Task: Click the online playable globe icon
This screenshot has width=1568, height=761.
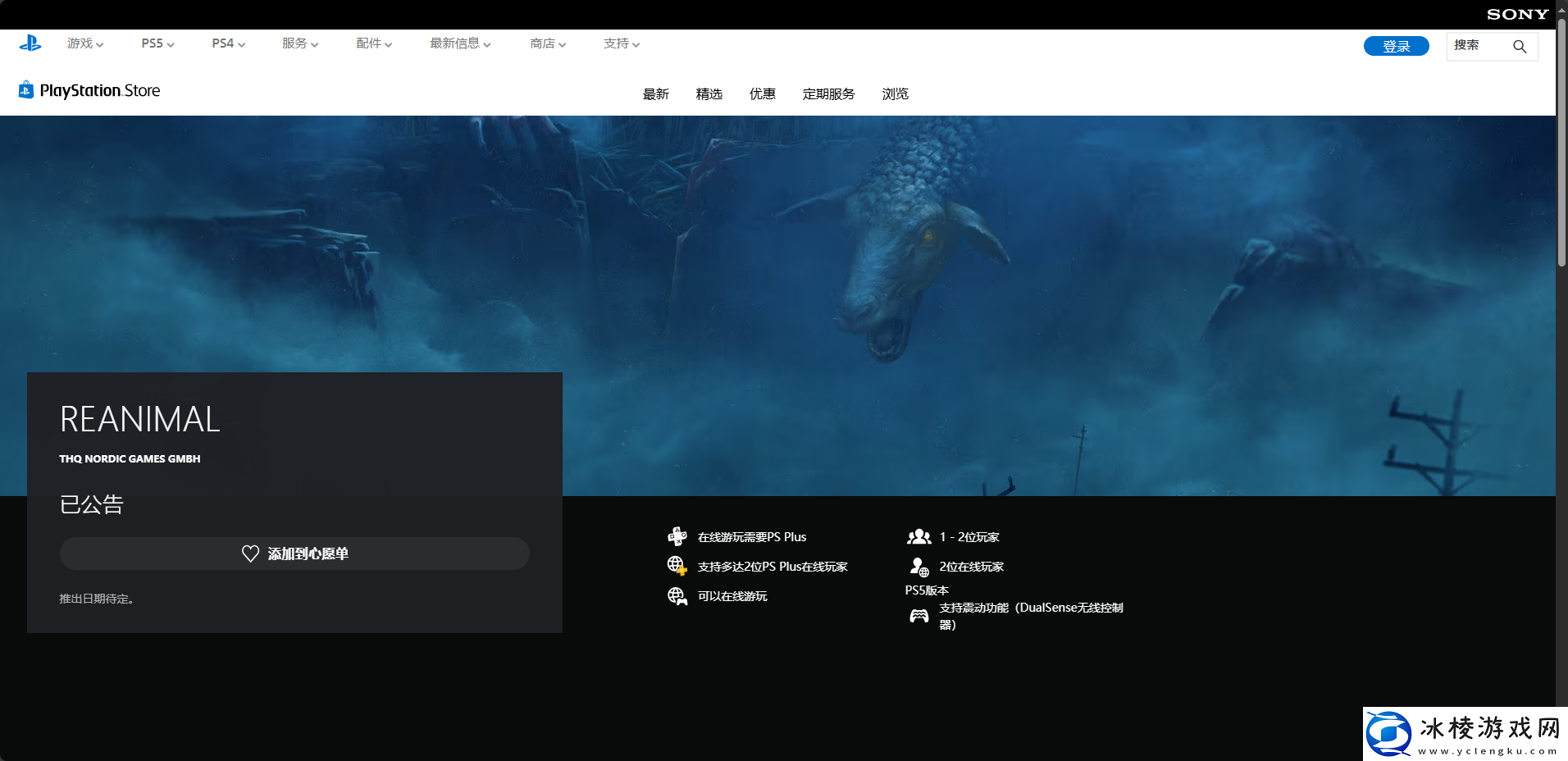Action: click(x=677, y=596)
